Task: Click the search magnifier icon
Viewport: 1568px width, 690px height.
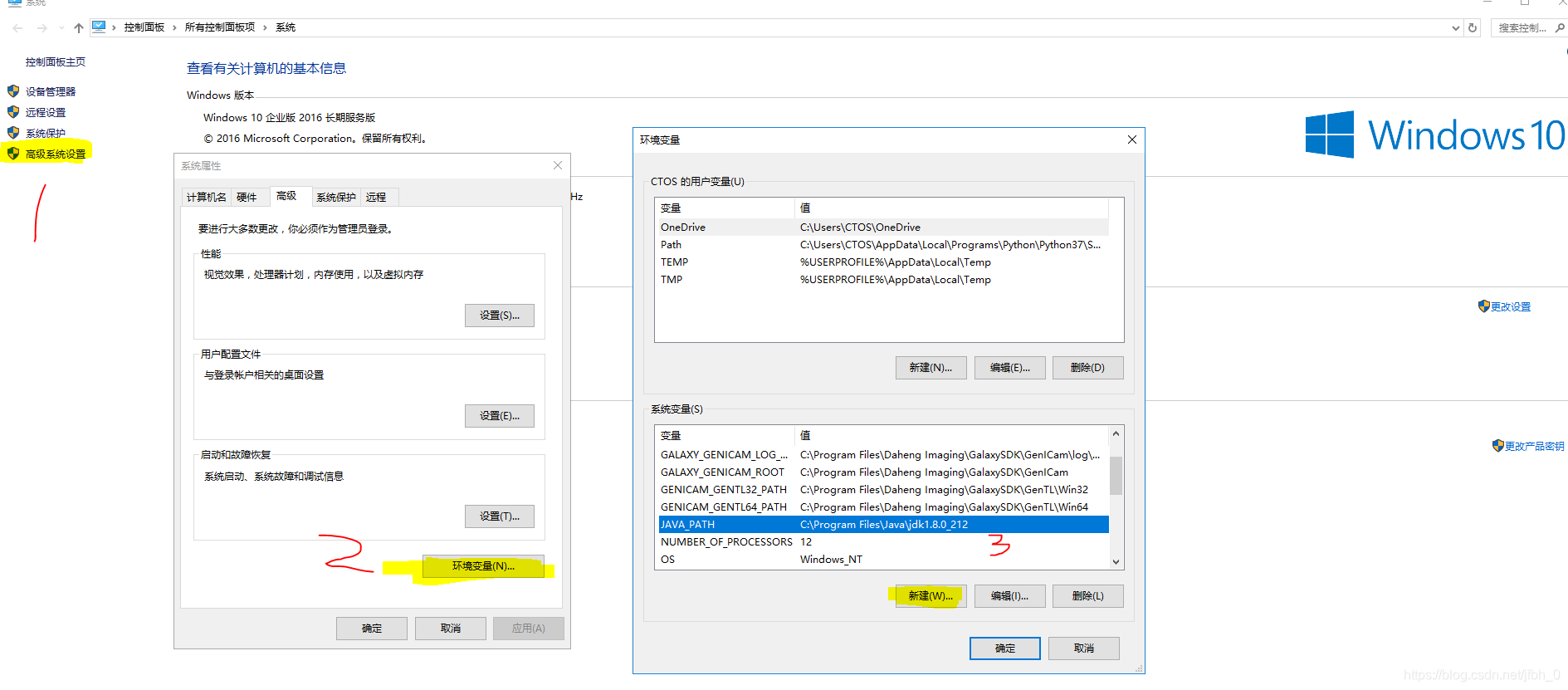Action: coord(1560,27)
